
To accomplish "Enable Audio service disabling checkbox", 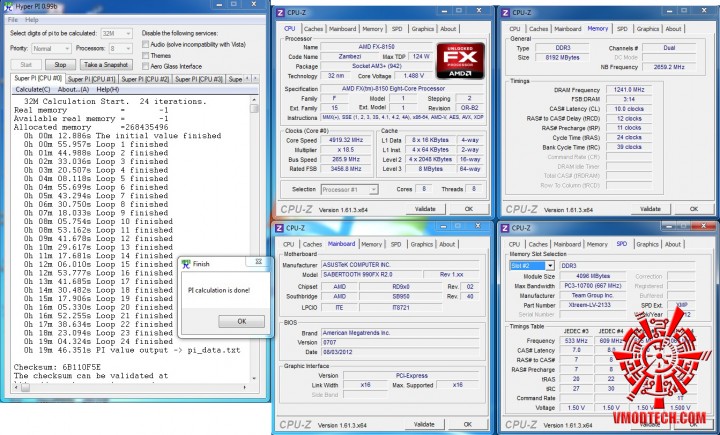I will pos(146,45).
